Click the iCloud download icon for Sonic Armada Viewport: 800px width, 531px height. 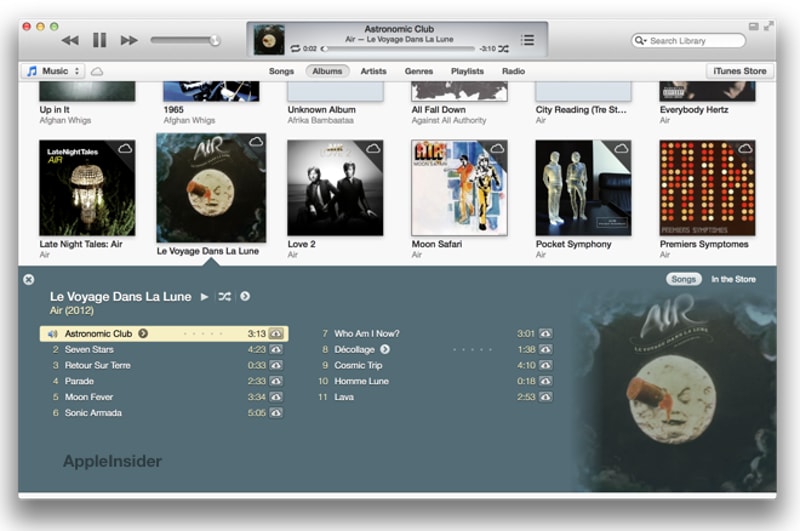tap(276, 413)
